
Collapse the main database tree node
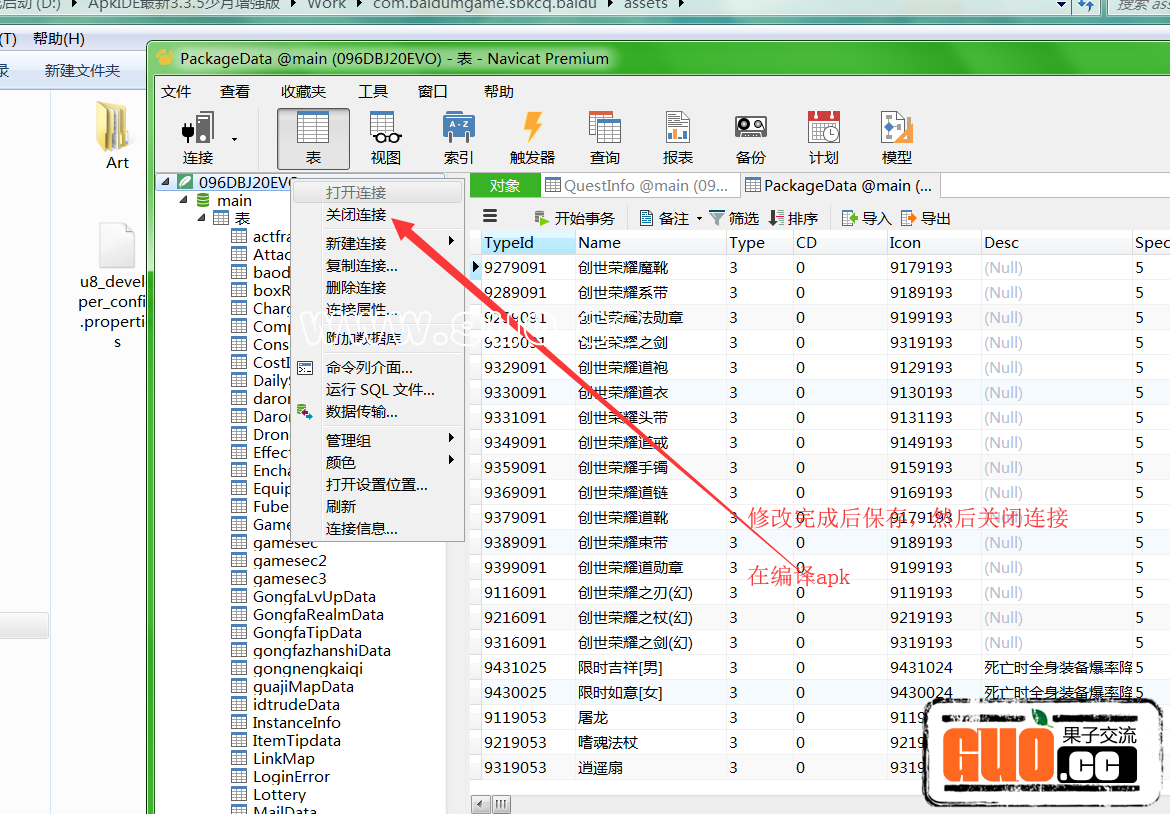(184, 201)
